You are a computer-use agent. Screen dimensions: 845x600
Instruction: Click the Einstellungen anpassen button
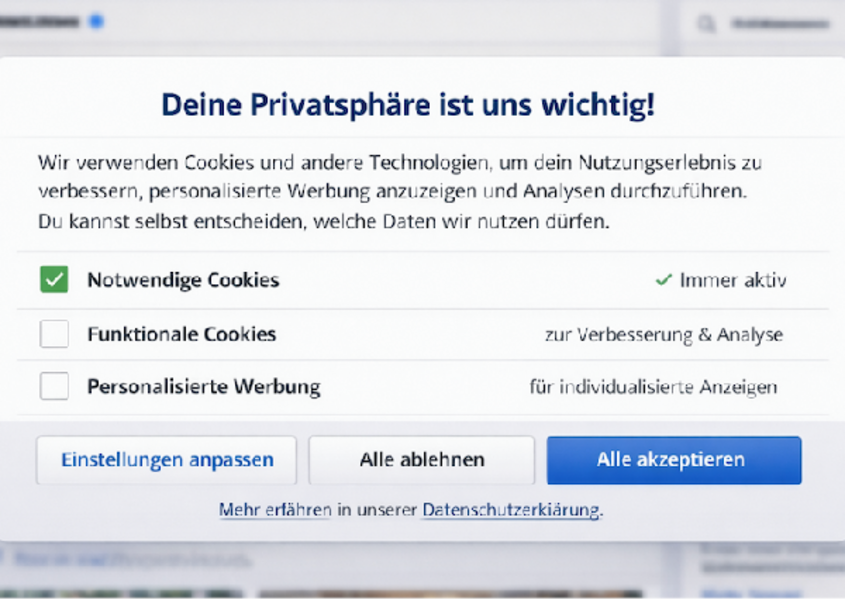click(167, 460)
